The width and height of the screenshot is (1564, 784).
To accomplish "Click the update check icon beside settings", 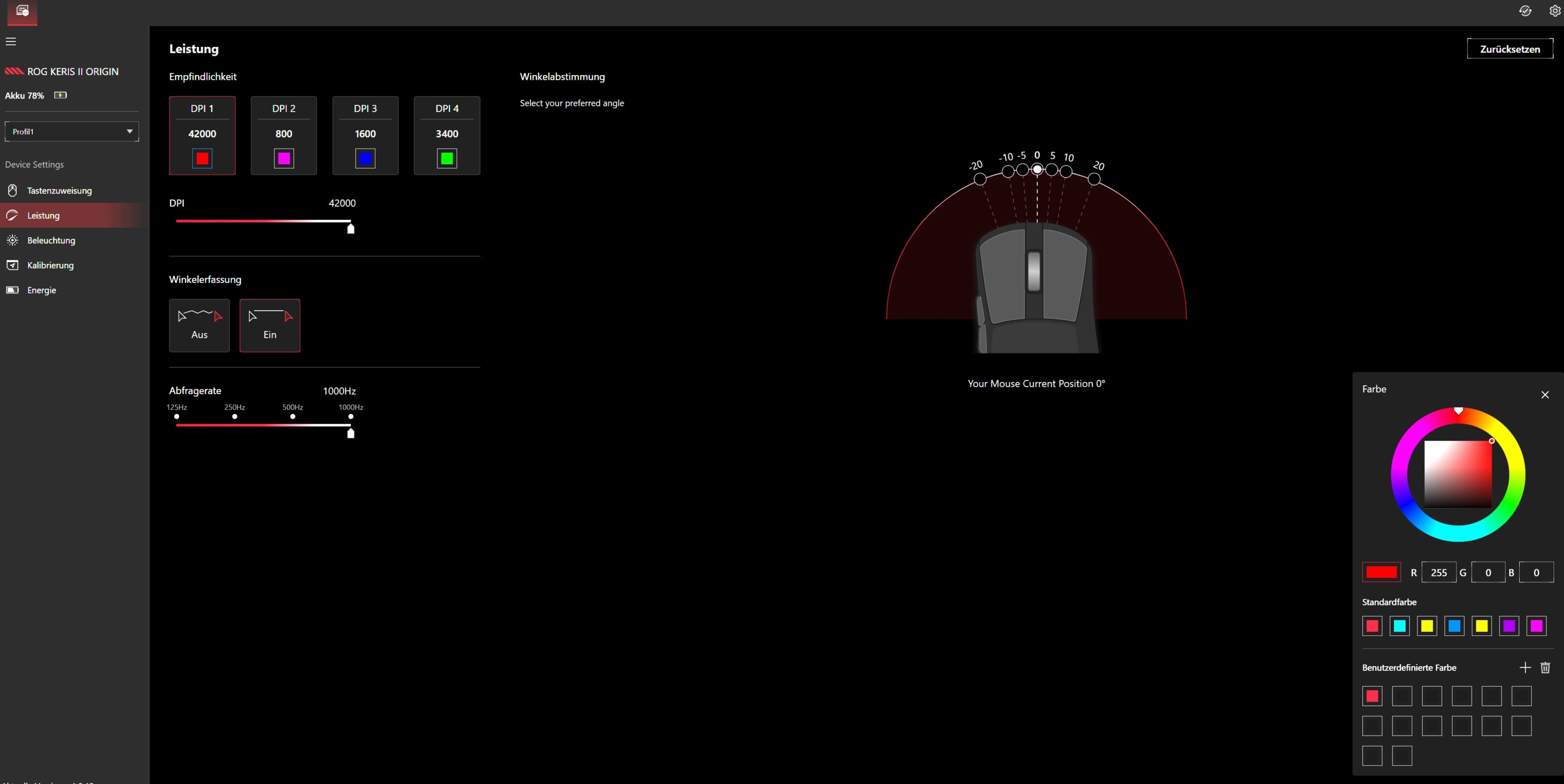I will pos(1524,11).
